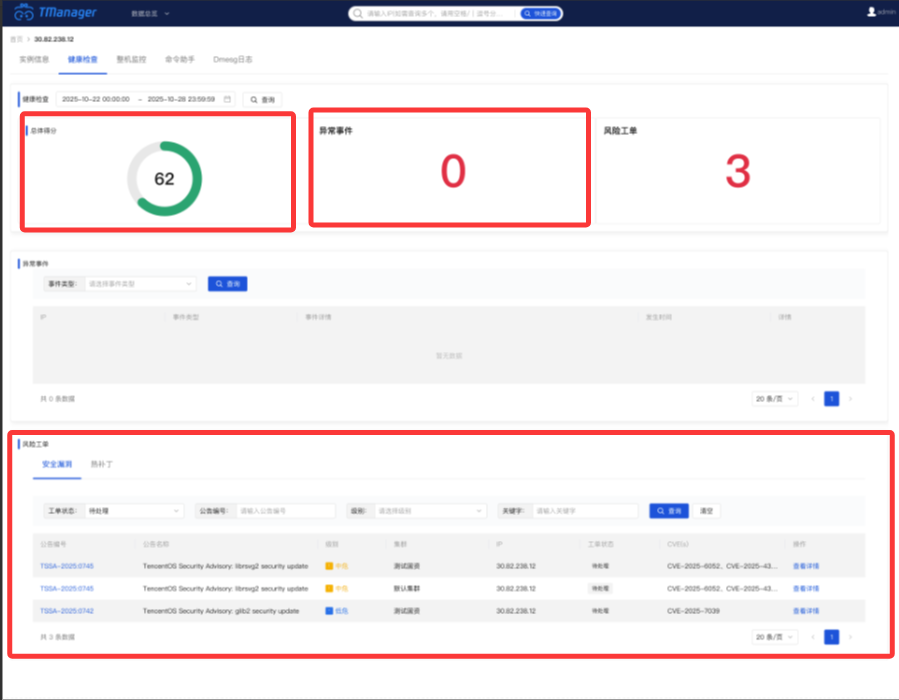This screenshot has height=700, width=899.
Task: Go to next page in 异常事件 pagination
Action: 851,398
